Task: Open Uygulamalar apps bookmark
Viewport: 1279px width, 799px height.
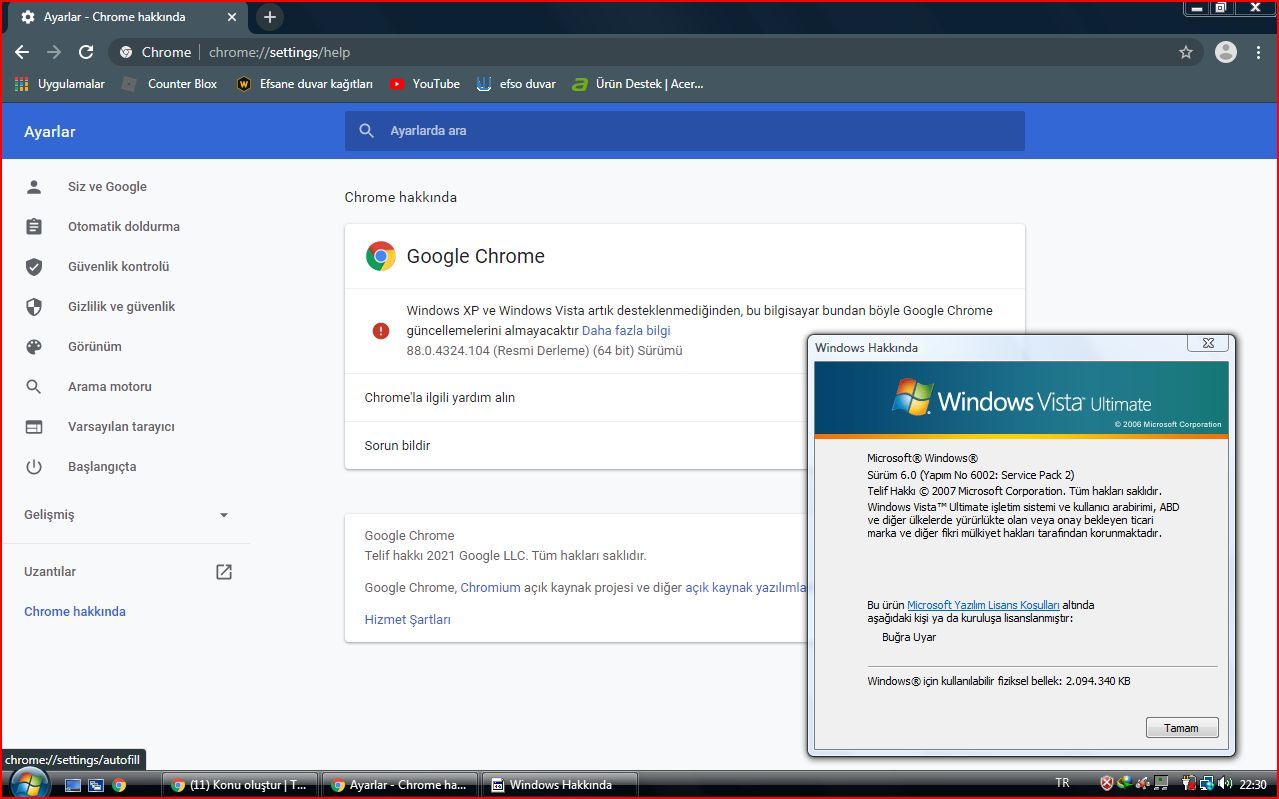Action: click(60, 84)
